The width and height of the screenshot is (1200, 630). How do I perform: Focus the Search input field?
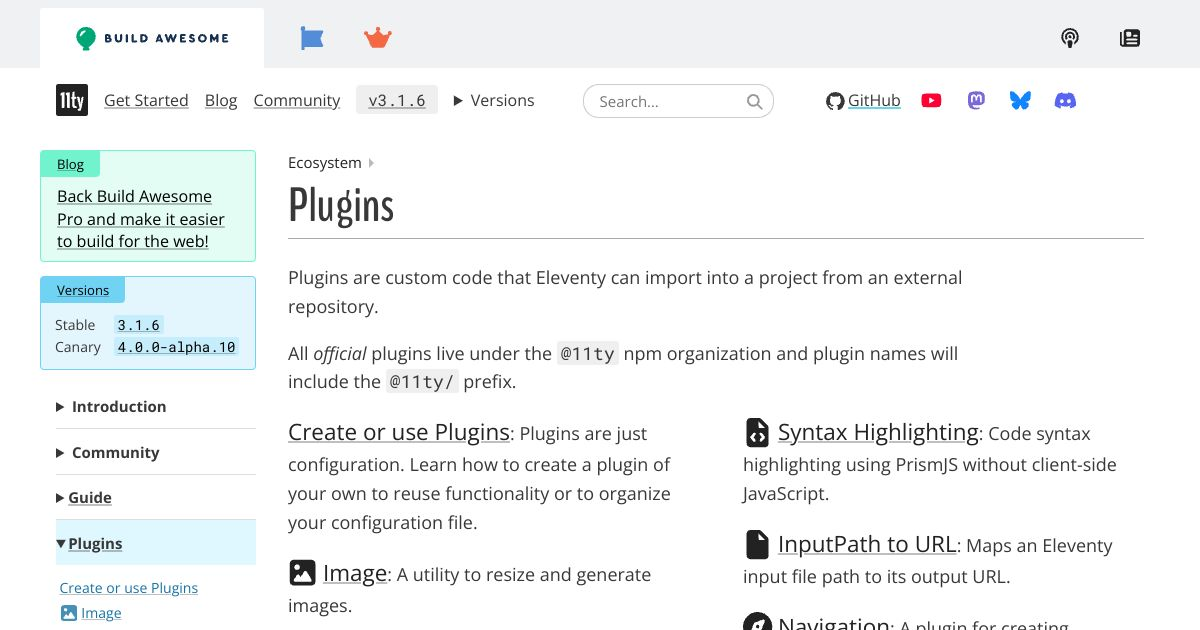point(678,101)
